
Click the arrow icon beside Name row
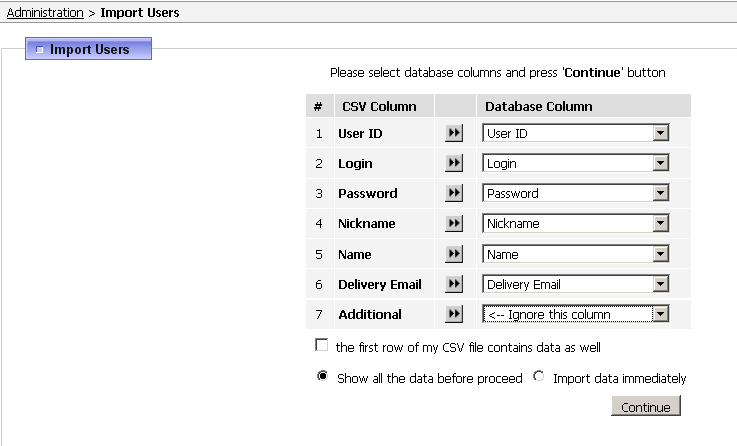click(x=454, y=254)
